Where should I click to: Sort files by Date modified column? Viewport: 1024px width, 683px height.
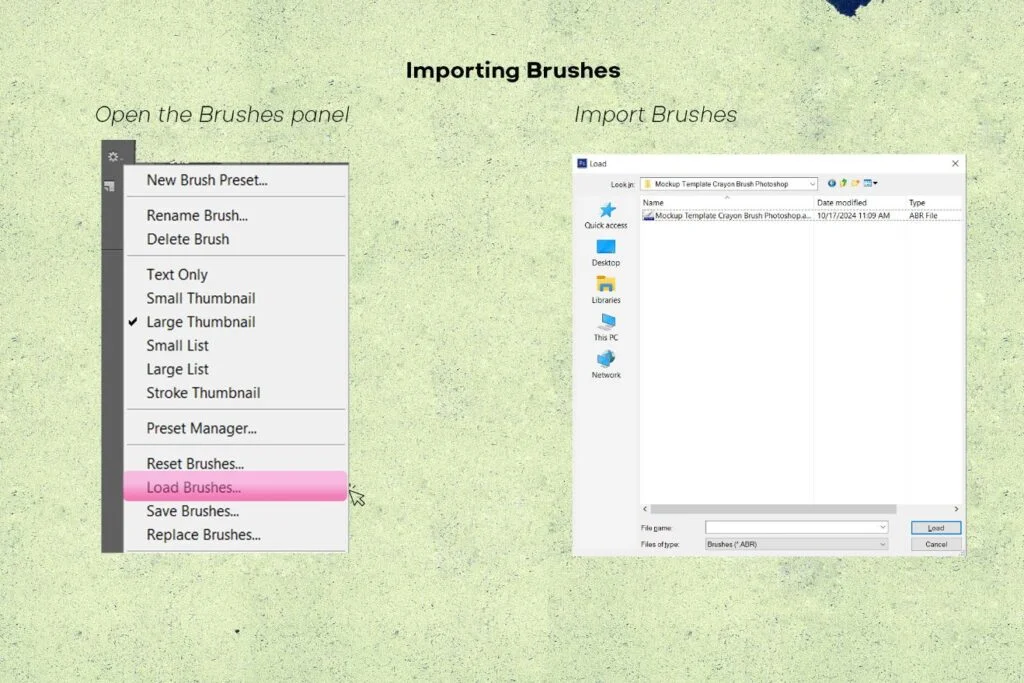click(860, 202)
